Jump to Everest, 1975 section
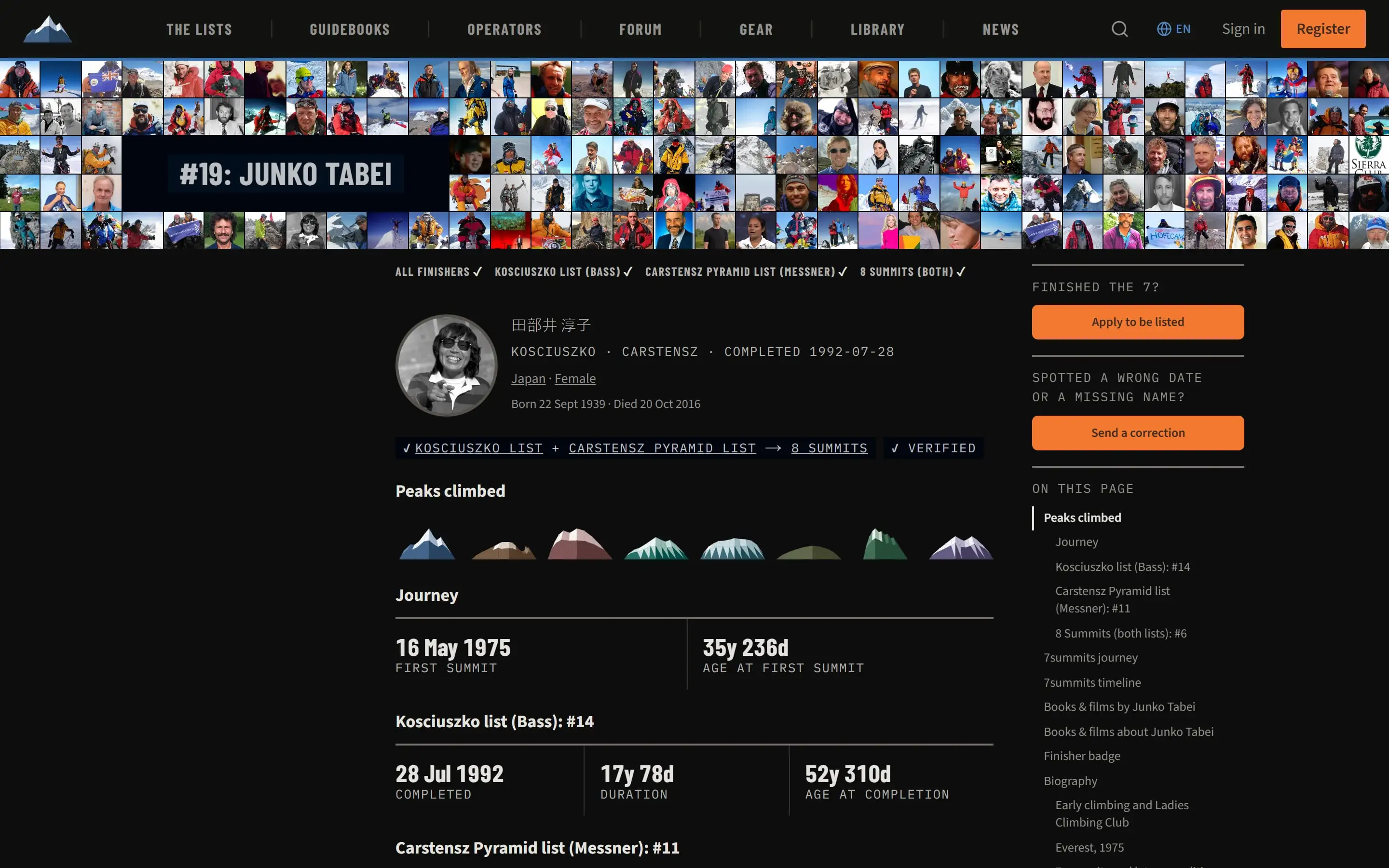Screen dimensions: 1389x868 click(x=1089, y=847)
